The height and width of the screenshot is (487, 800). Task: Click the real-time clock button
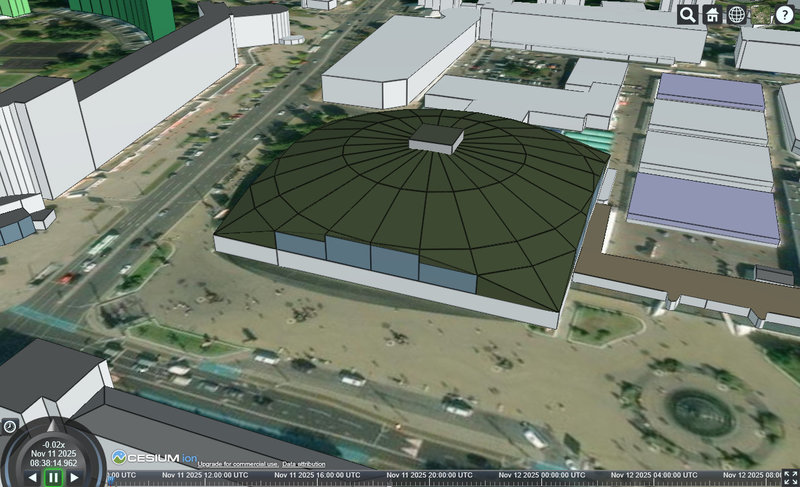pyautogui.click(x=9, y=426)
